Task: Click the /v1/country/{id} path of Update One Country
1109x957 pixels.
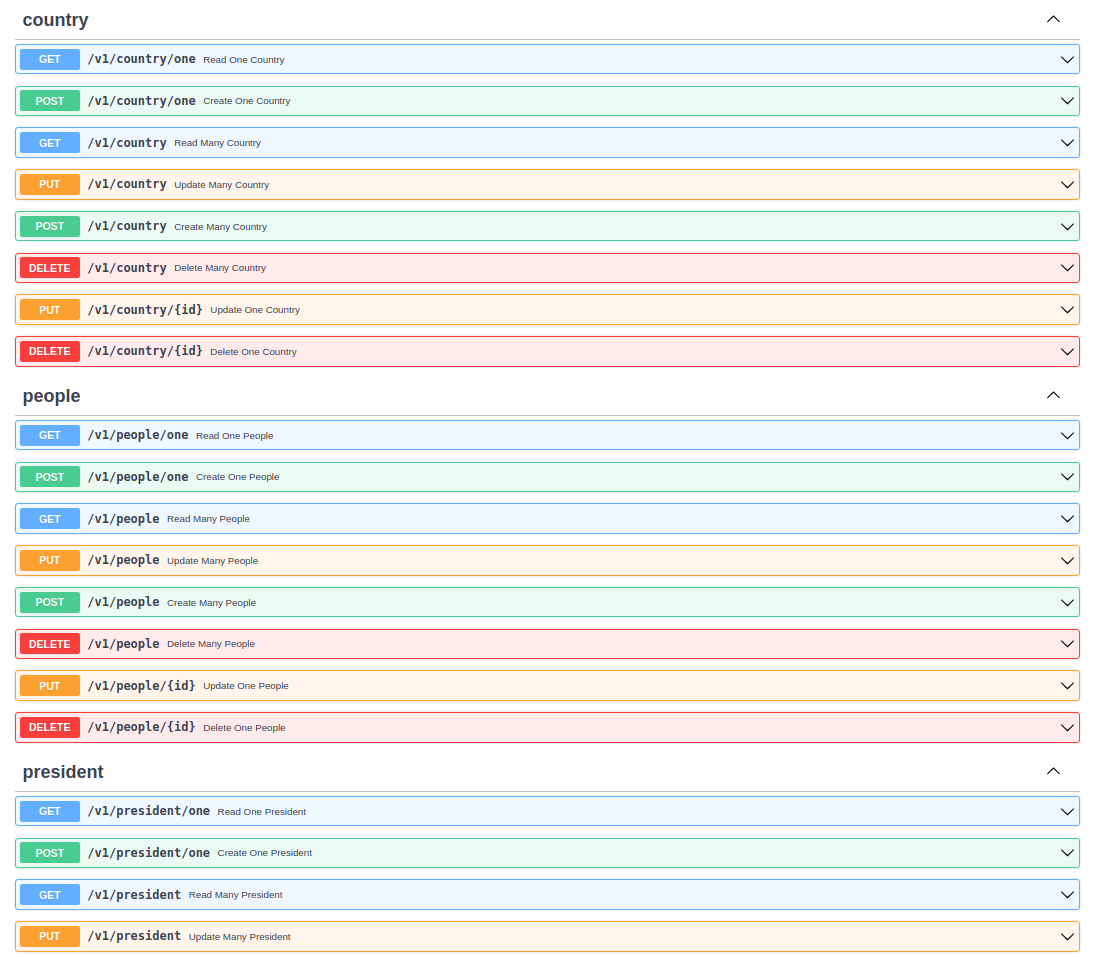Action: tap(145, 310)
